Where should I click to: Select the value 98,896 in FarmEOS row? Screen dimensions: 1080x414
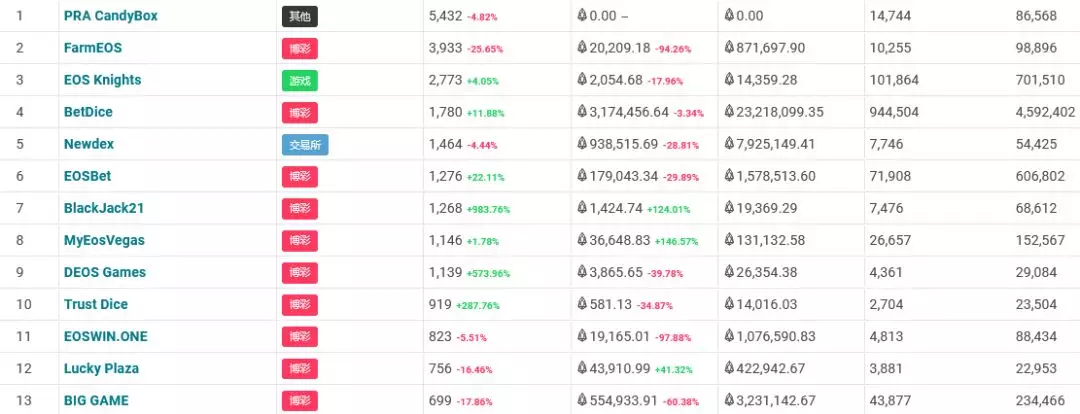click(1036, 48)
